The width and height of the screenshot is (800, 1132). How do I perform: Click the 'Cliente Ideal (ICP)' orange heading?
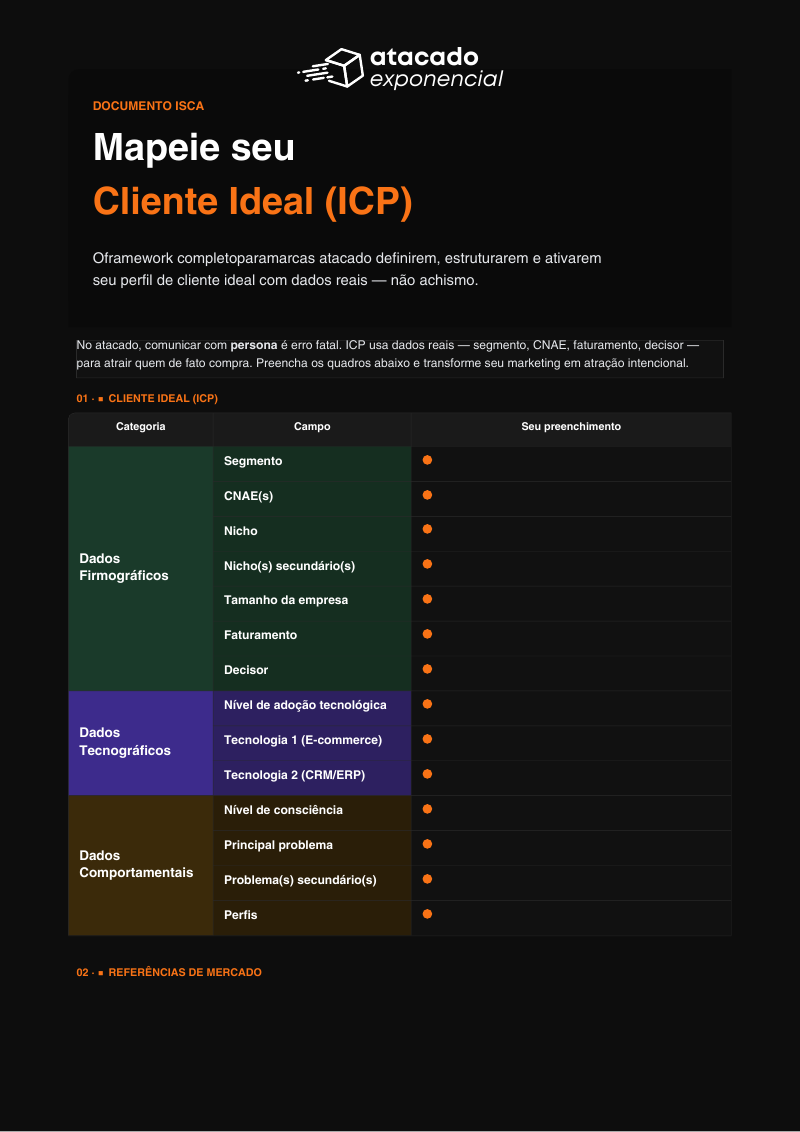(x=253, y=201)
